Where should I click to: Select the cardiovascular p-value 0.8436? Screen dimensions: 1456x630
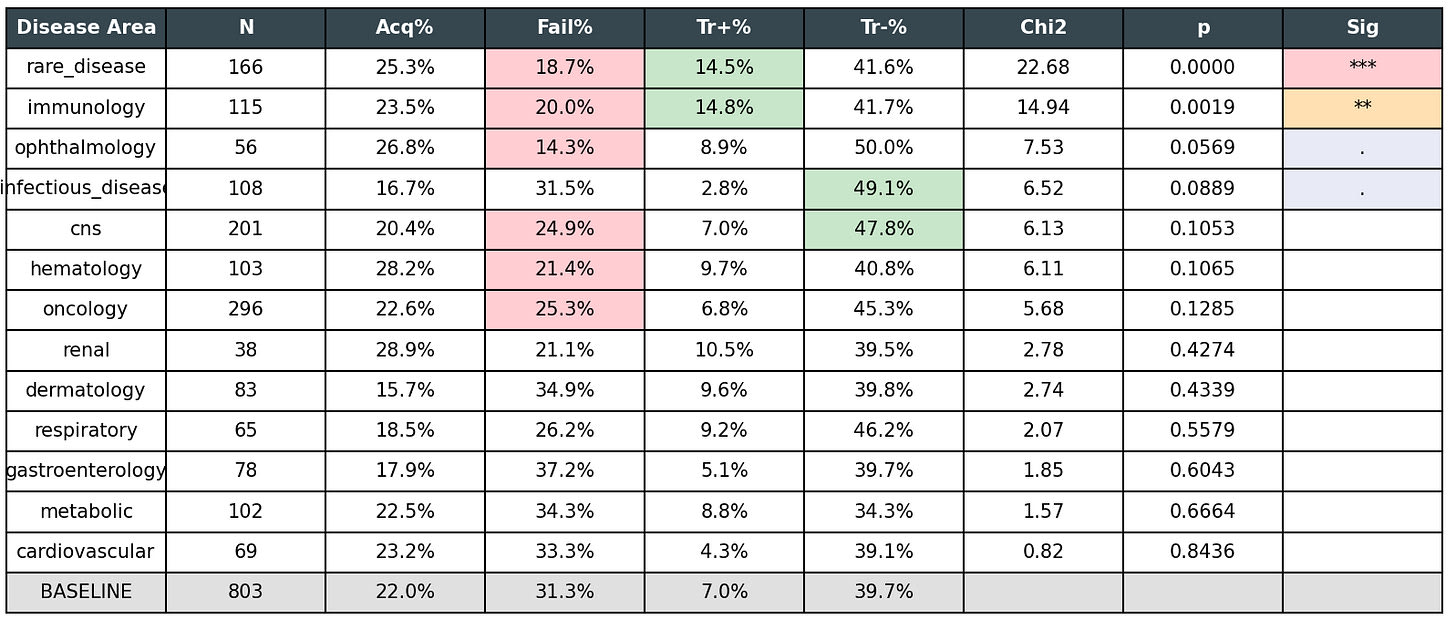(x=1202, y=552)
